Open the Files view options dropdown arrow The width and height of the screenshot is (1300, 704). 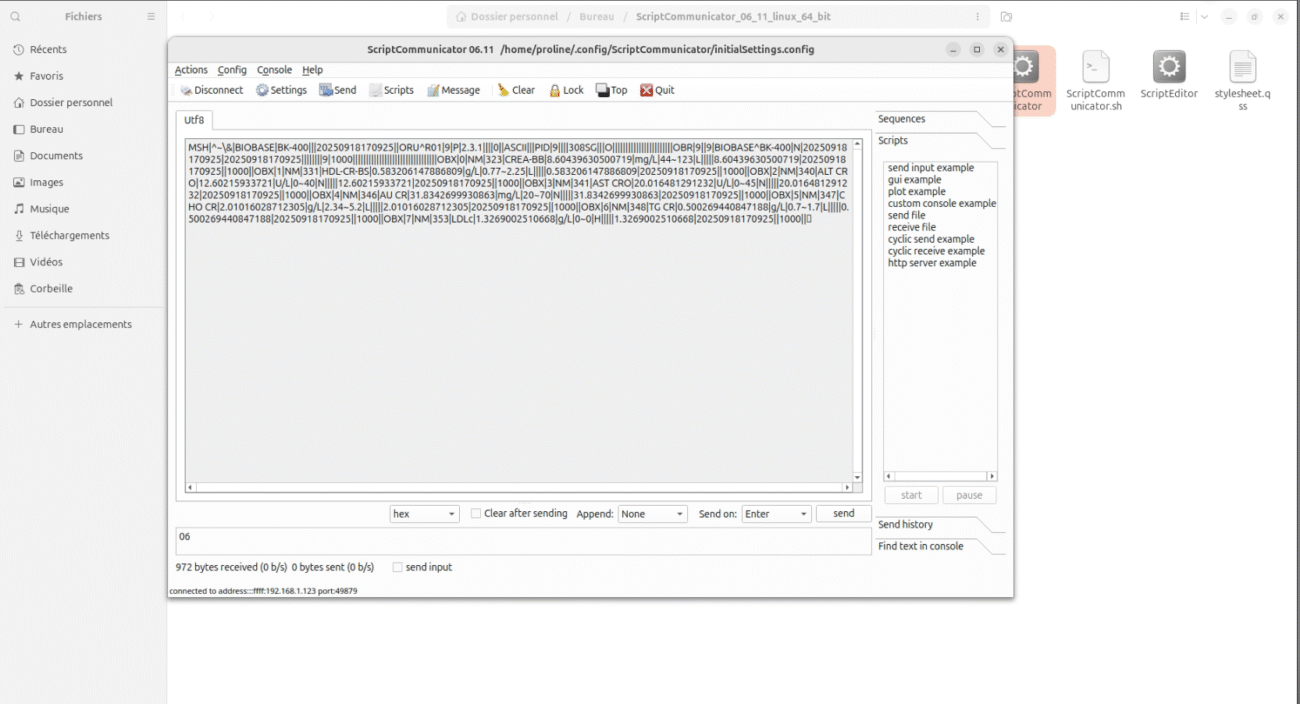pyautogui.click(x=1204, y=17)
